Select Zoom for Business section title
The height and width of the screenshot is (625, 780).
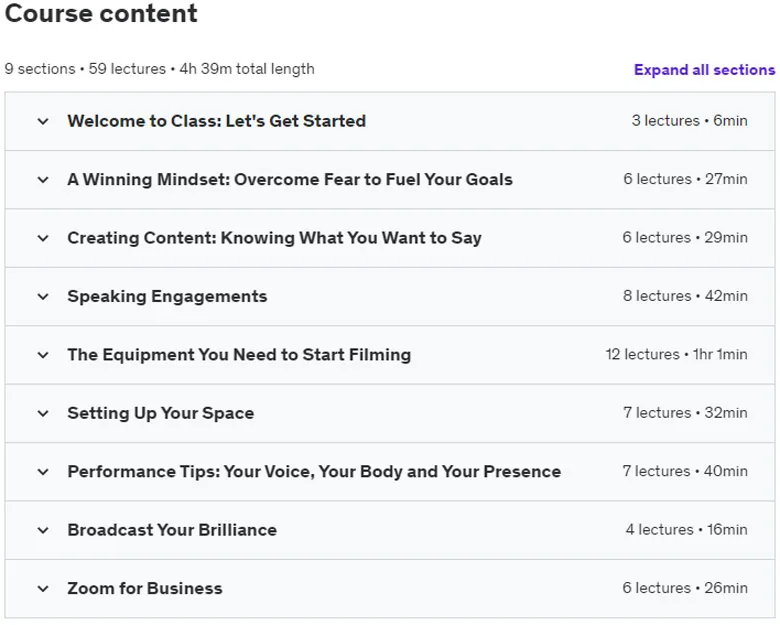(x=145, y=589)
